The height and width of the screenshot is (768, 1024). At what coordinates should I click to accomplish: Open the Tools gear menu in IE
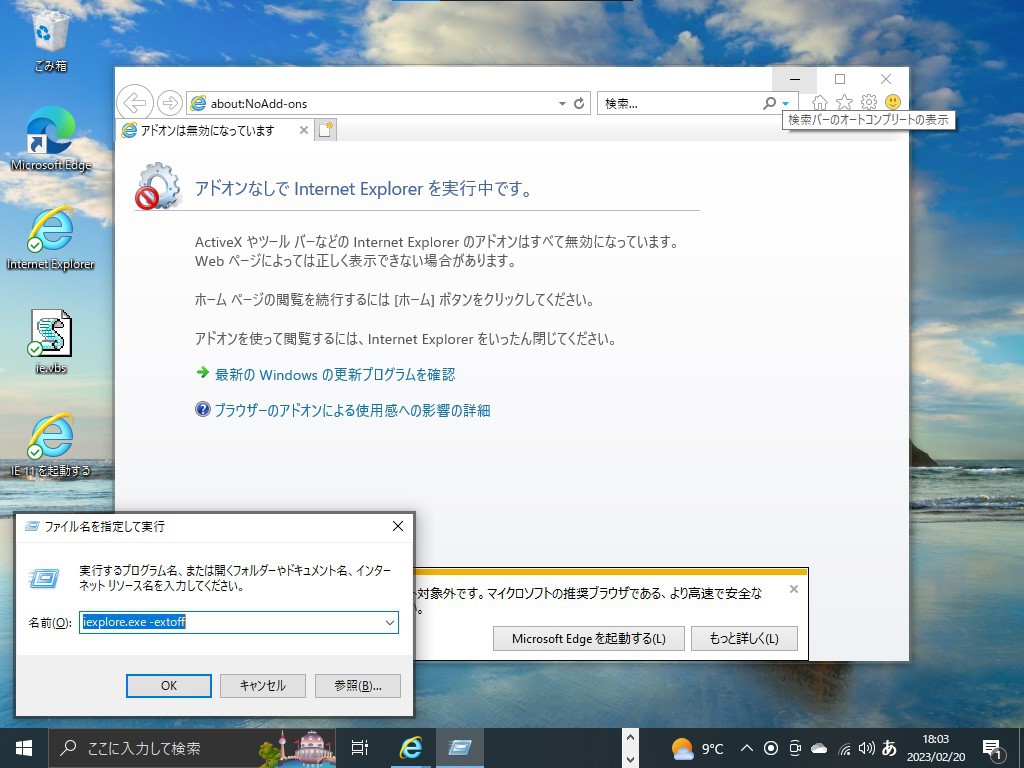868,102
